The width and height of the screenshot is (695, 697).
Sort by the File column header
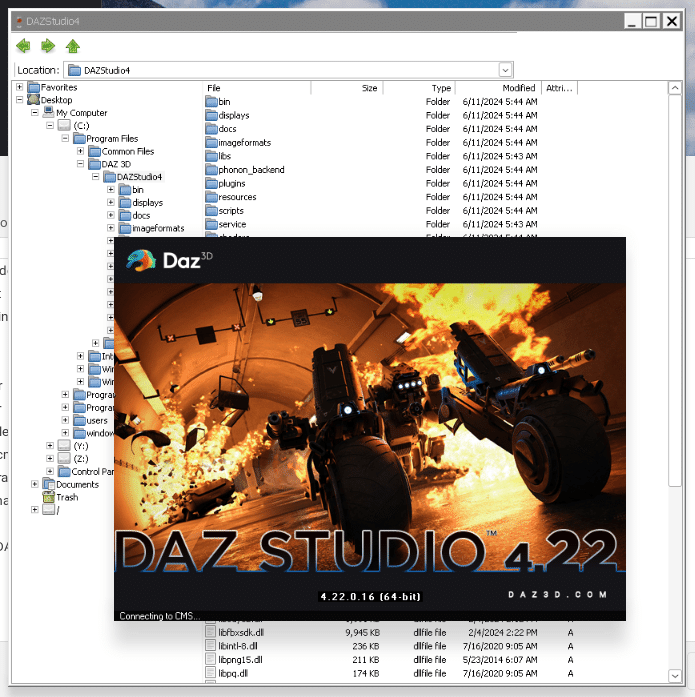[x=257, y=88]
